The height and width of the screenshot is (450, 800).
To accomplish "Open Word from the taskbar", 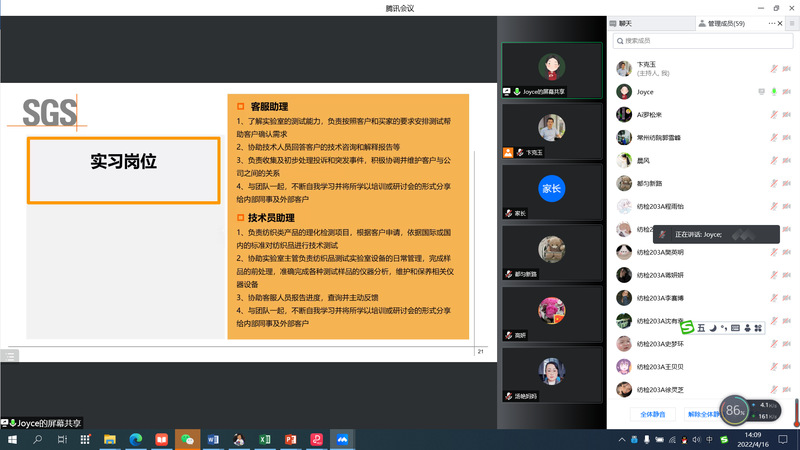I will tap(213, 439).
